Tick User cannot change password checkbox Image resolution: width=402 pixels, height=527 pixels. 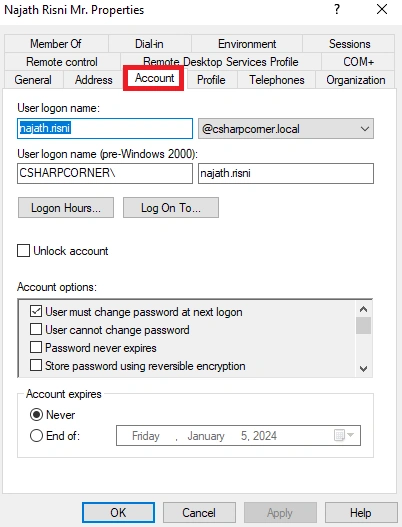(36, 329)
